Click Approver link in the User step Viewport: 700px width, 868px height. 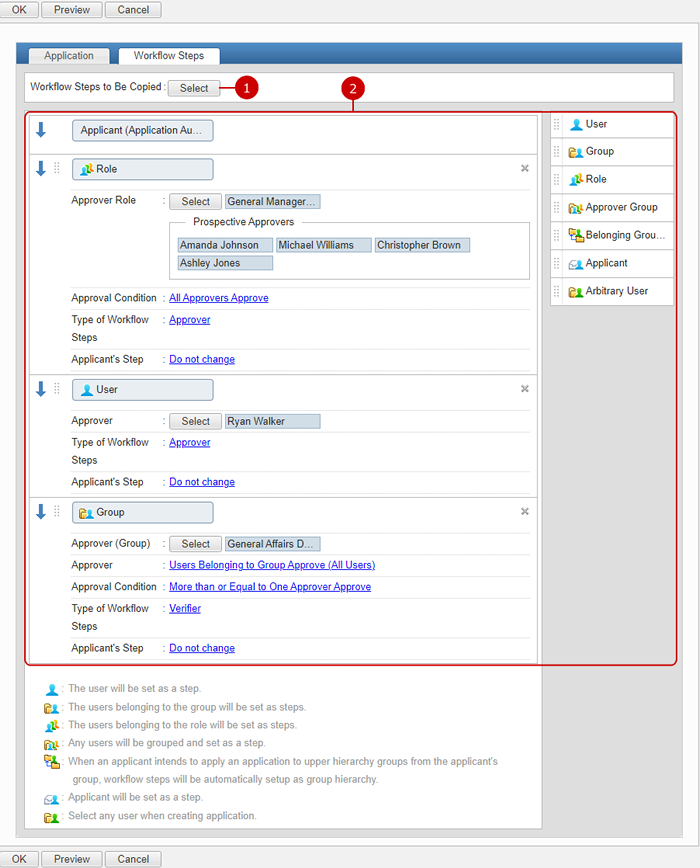[x=190, y=442]
